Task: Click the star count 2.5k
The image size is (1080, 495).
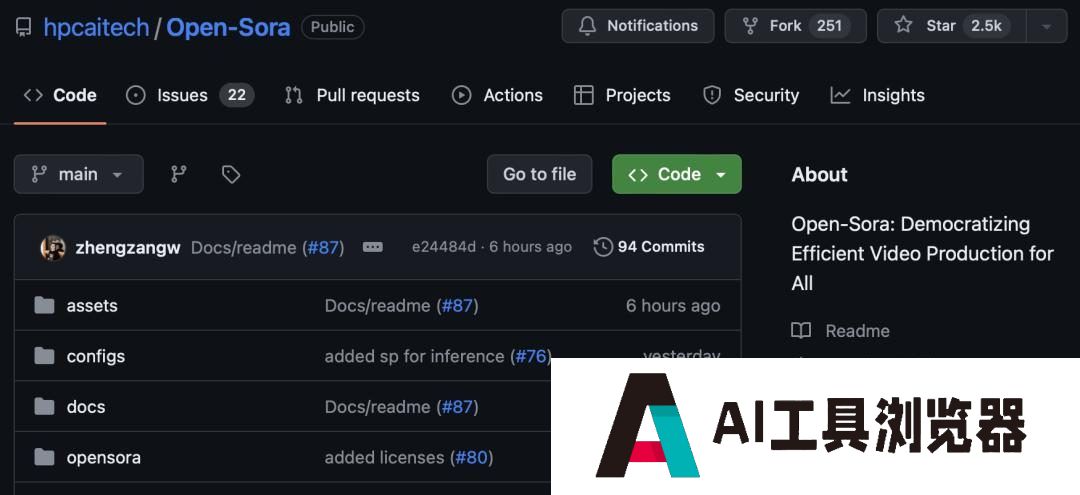Action: point(986,26)
